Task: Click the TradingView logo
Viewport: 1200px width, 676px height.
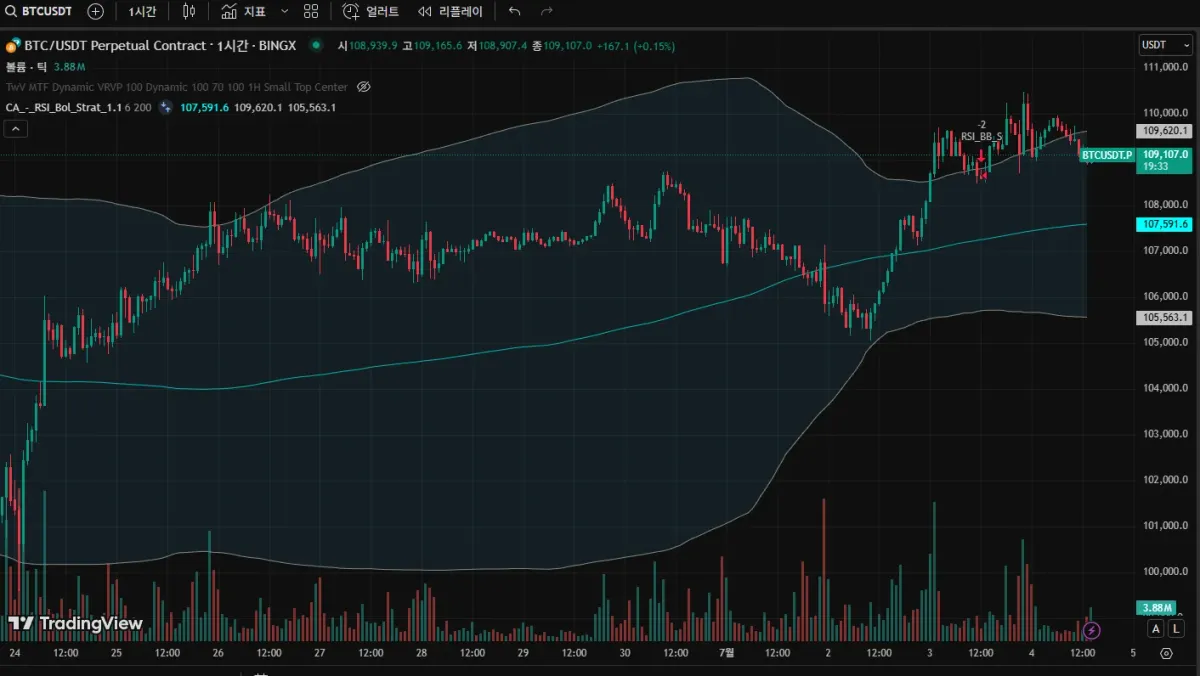Action: (75, 624)
